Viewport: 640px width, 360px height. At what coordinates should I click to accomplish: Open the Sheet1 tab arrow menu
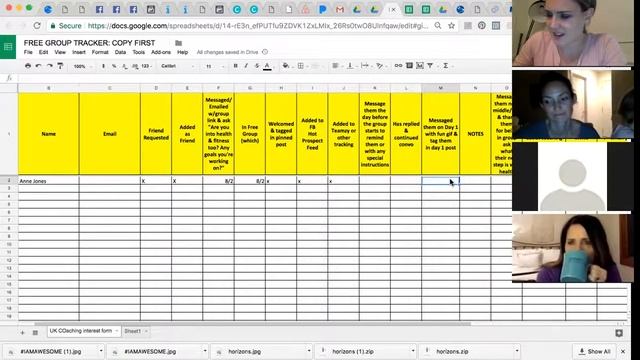[146, 331]
